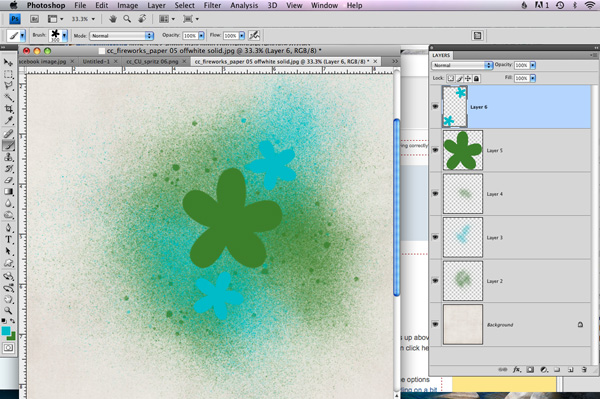The height and width of the screenshot is (399, 600).
Task: Toggle the Brushes panel button
Action: click(477, 36)
